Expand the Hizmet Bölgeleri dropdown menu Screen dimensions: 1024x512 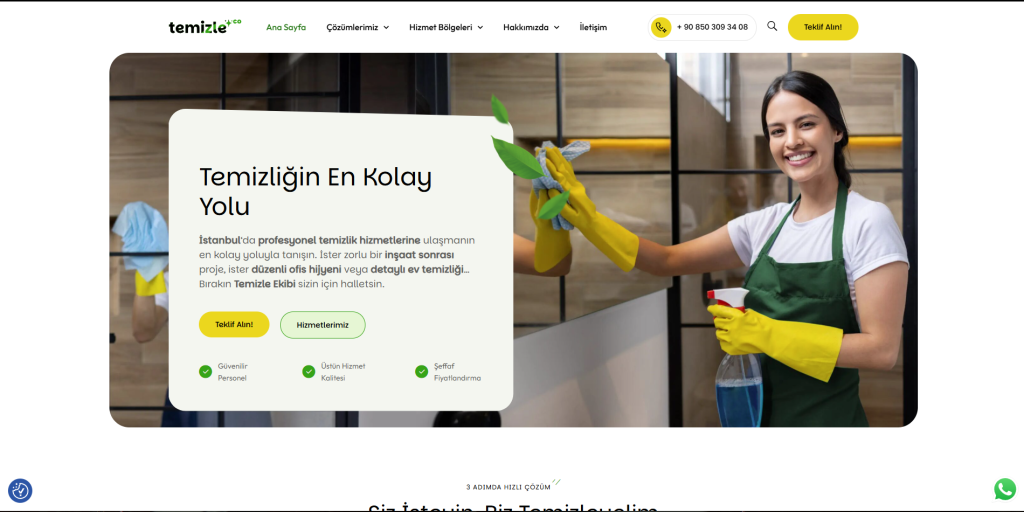[446, 27]
